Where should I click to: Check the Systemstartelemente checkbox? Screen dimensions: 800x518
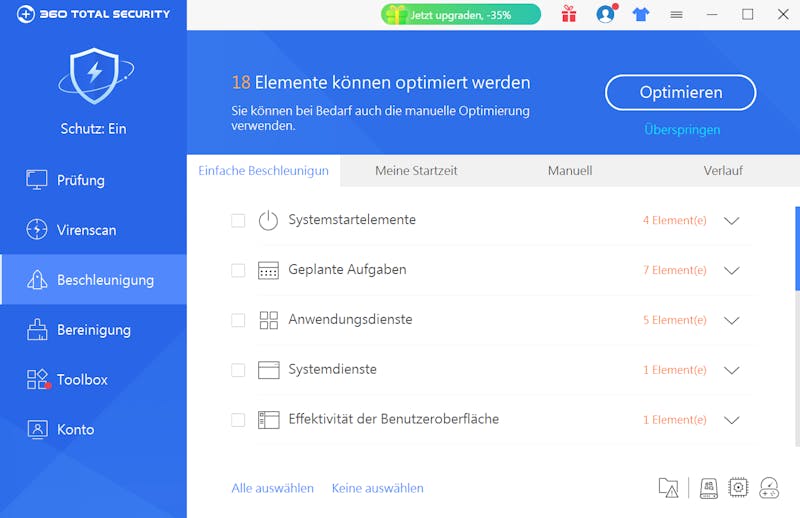click(x=238, y=220)
